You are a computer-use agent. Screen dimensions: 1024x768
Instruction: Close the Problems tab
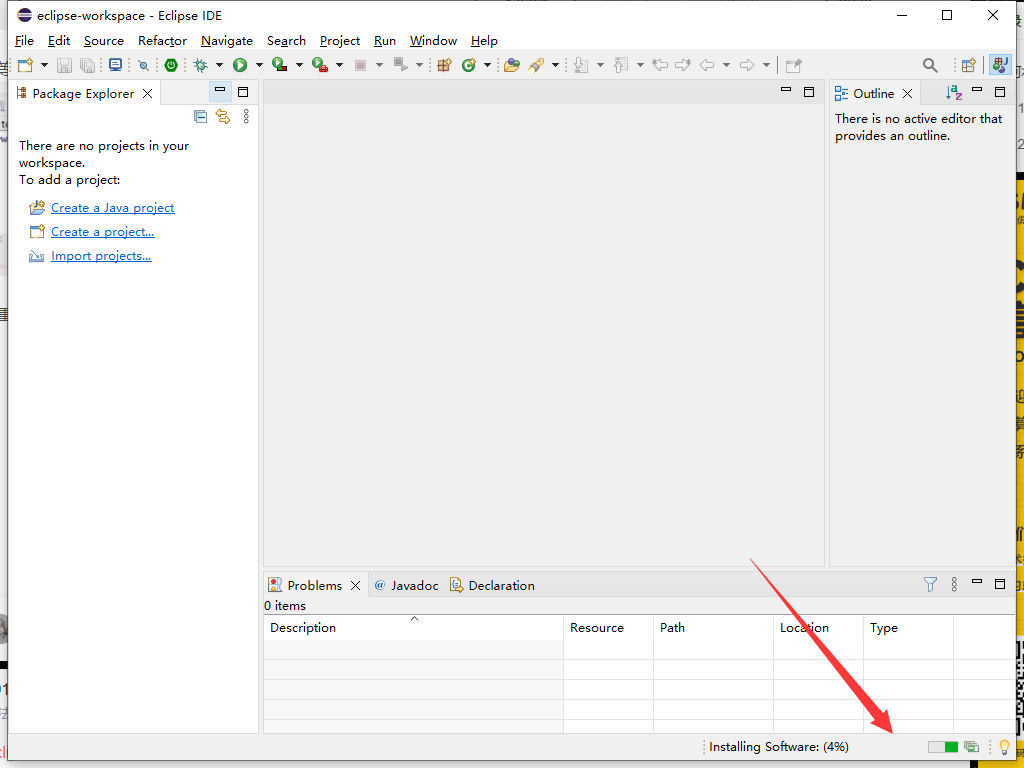tap(355, 585)
